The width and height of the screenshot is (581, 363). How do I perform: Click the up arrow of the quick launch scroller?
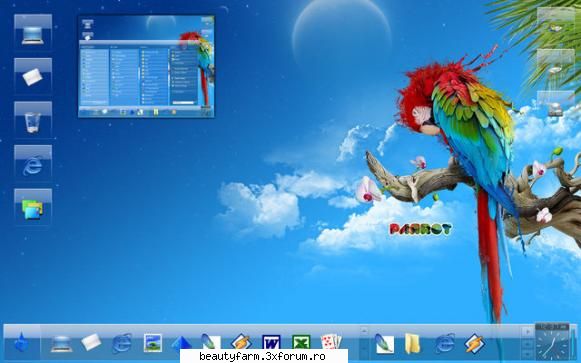point(364,330)
